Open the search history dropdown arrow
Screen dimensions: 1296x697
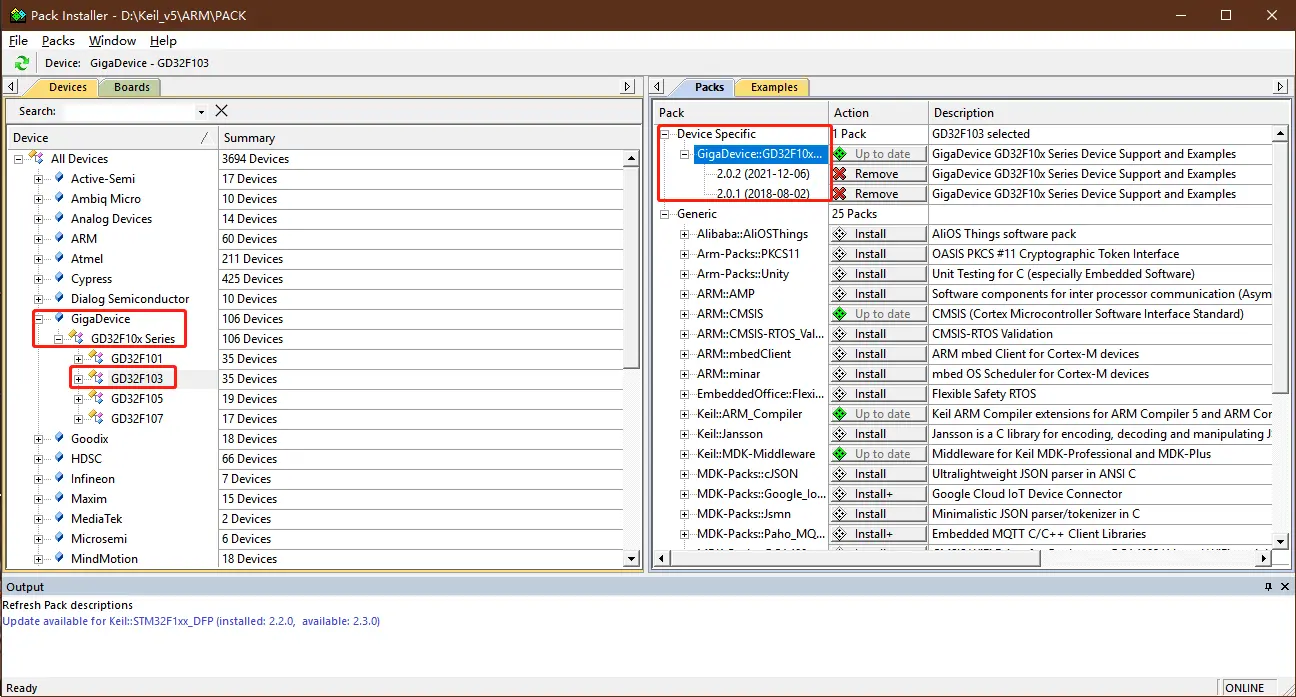coord(201,112)
